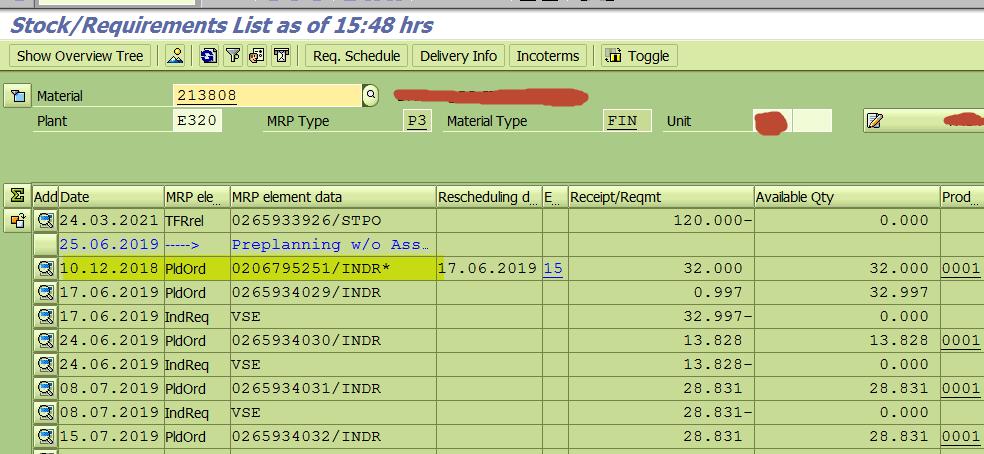
Task: Open details icon for PldOrd 0265934029 row
Action: (45, 293)
